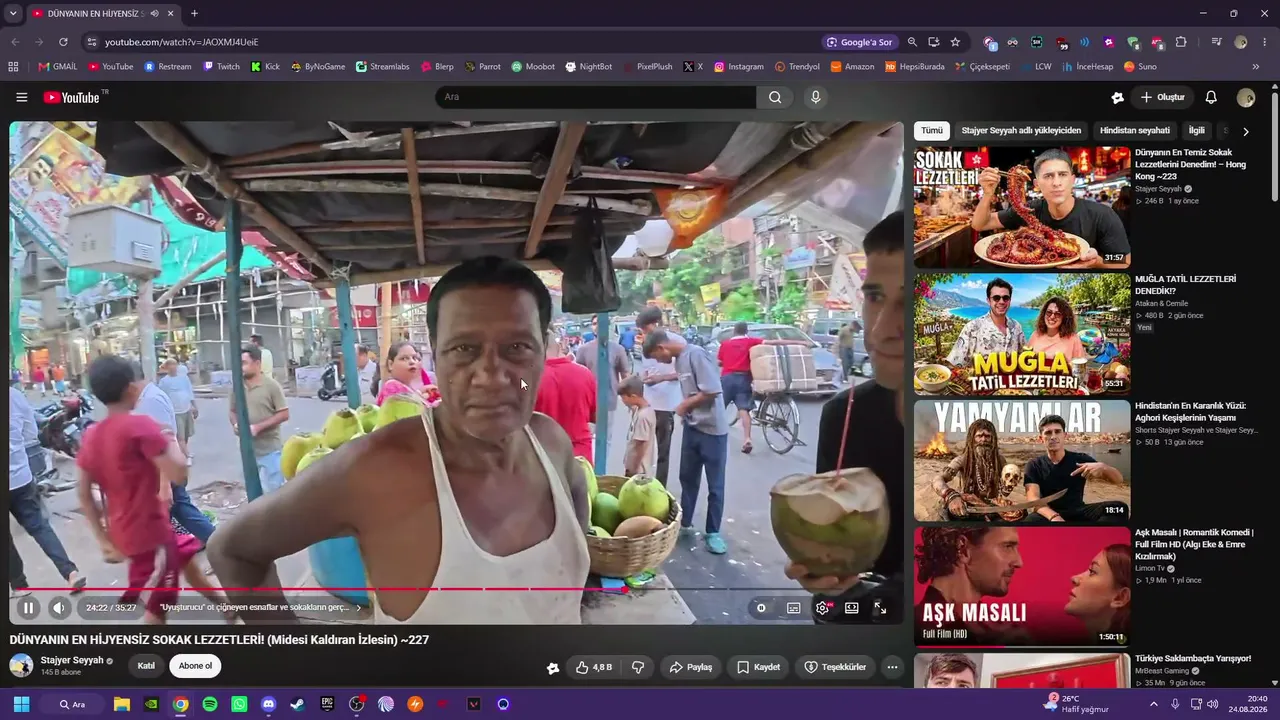Click the Paylaş share button
1280x720 pixels.
691,667
